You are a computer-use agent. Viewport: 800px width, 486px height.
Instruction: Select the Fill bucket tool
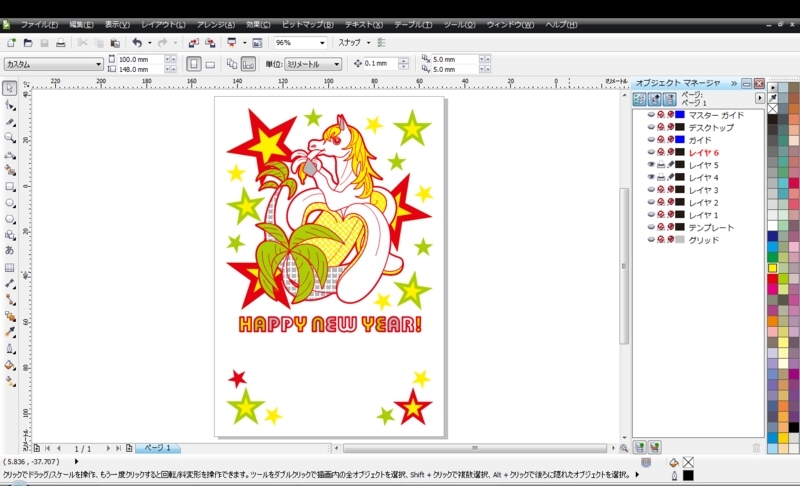(x=10, y=365)
